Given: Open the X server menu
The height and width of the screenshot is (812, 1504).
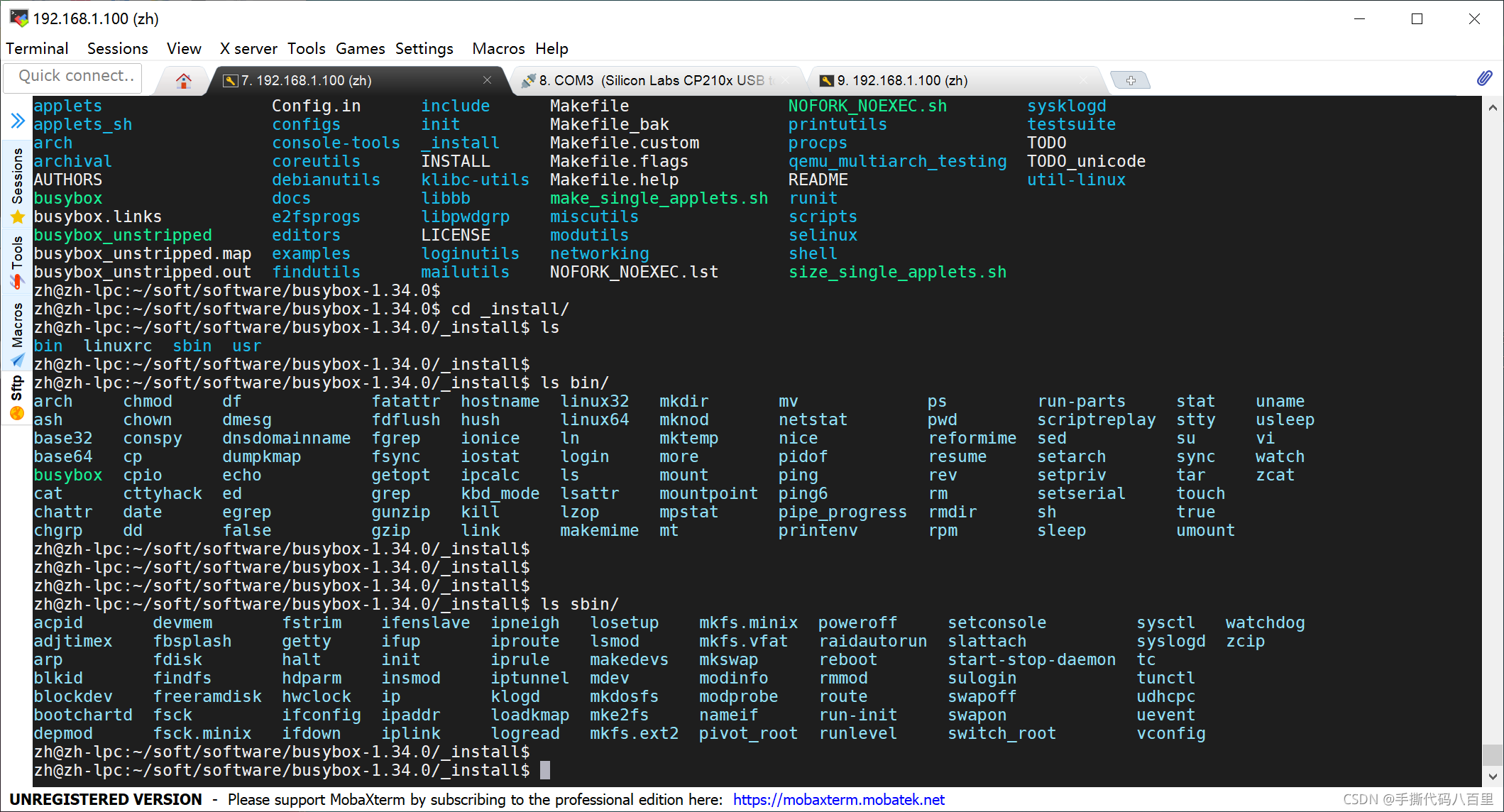Looking at the screenshot, I should click(x=248, y=48).
